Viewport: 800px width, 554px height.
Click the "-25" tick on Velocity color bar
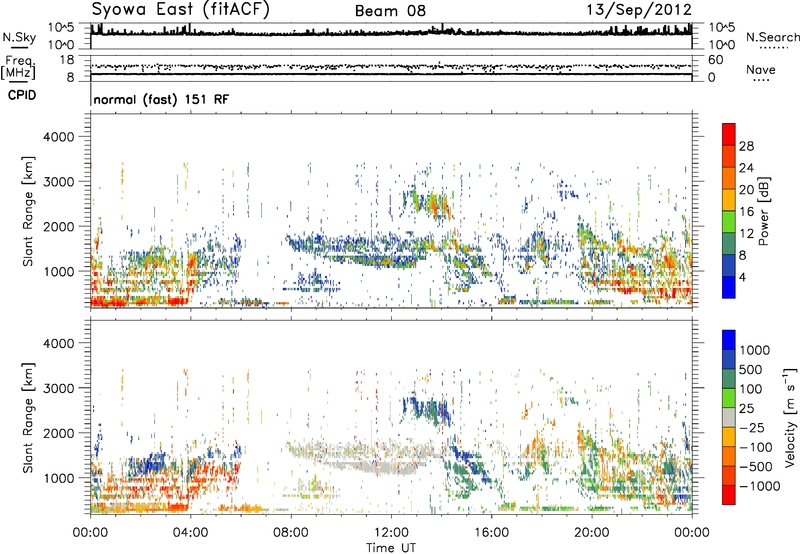(x=754, y=428)
